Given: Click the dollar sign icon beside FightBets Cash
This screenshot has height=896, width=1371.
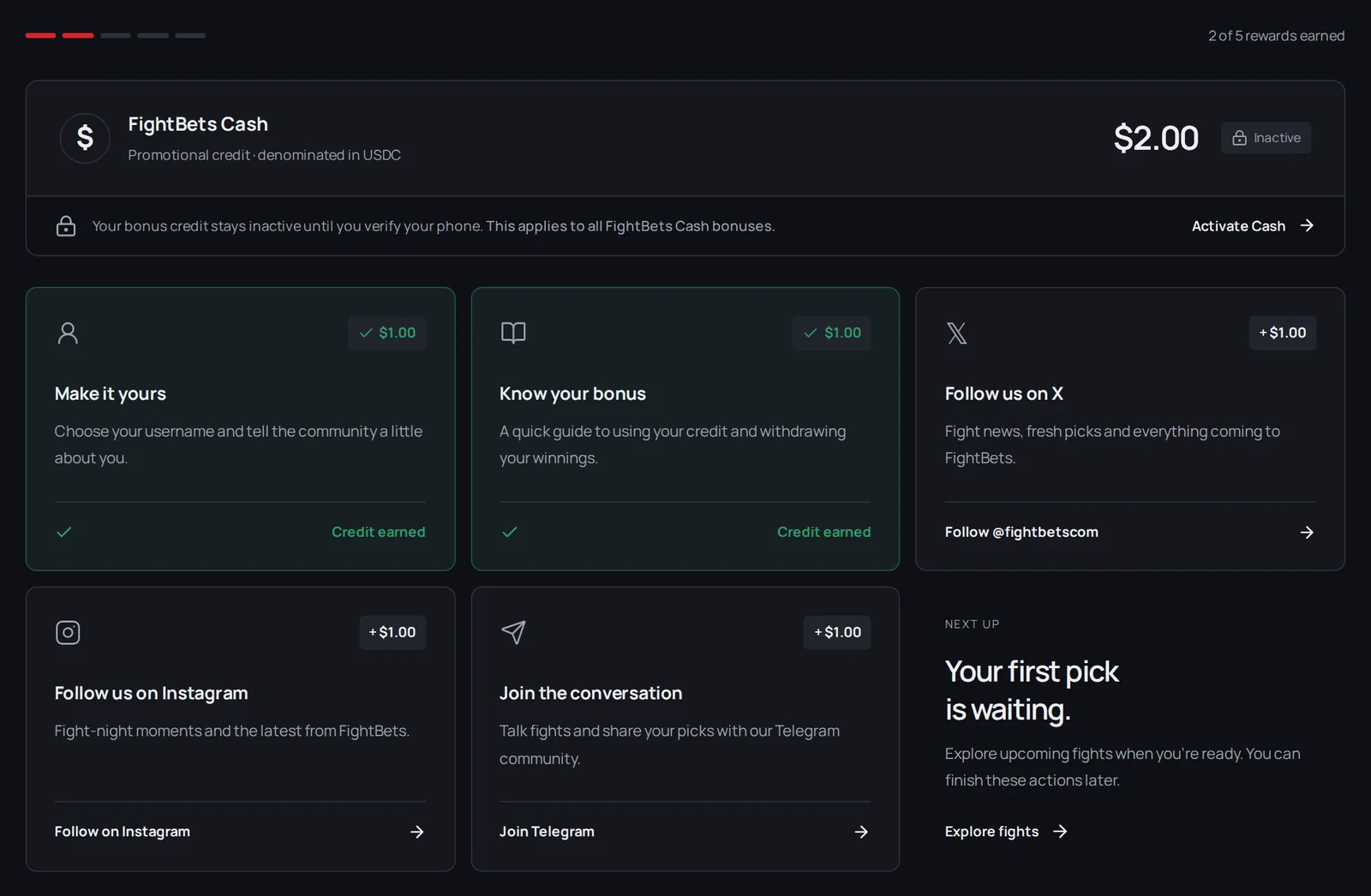Looking at the screenshot, I should 85,138.
